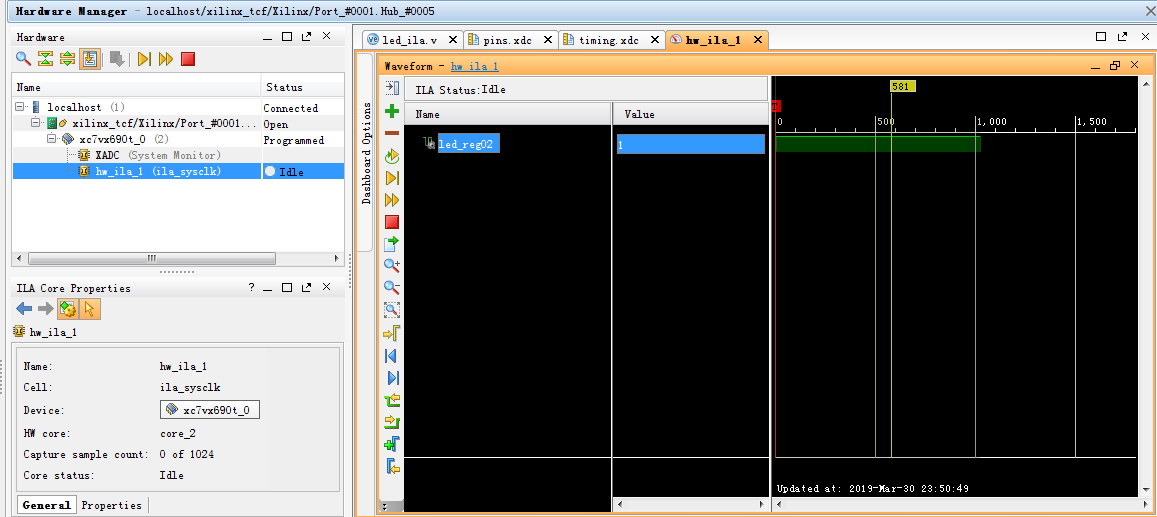Run trigger immediate from the Hardware panel toolbar

pos(166,59)
